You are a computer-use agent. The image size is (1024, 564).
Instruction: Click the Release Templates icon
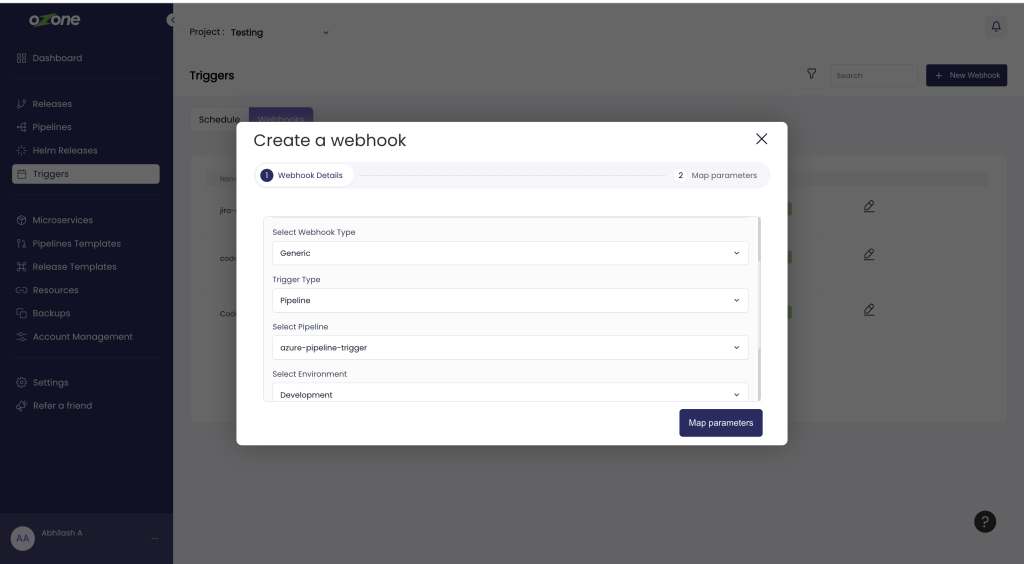22,267
